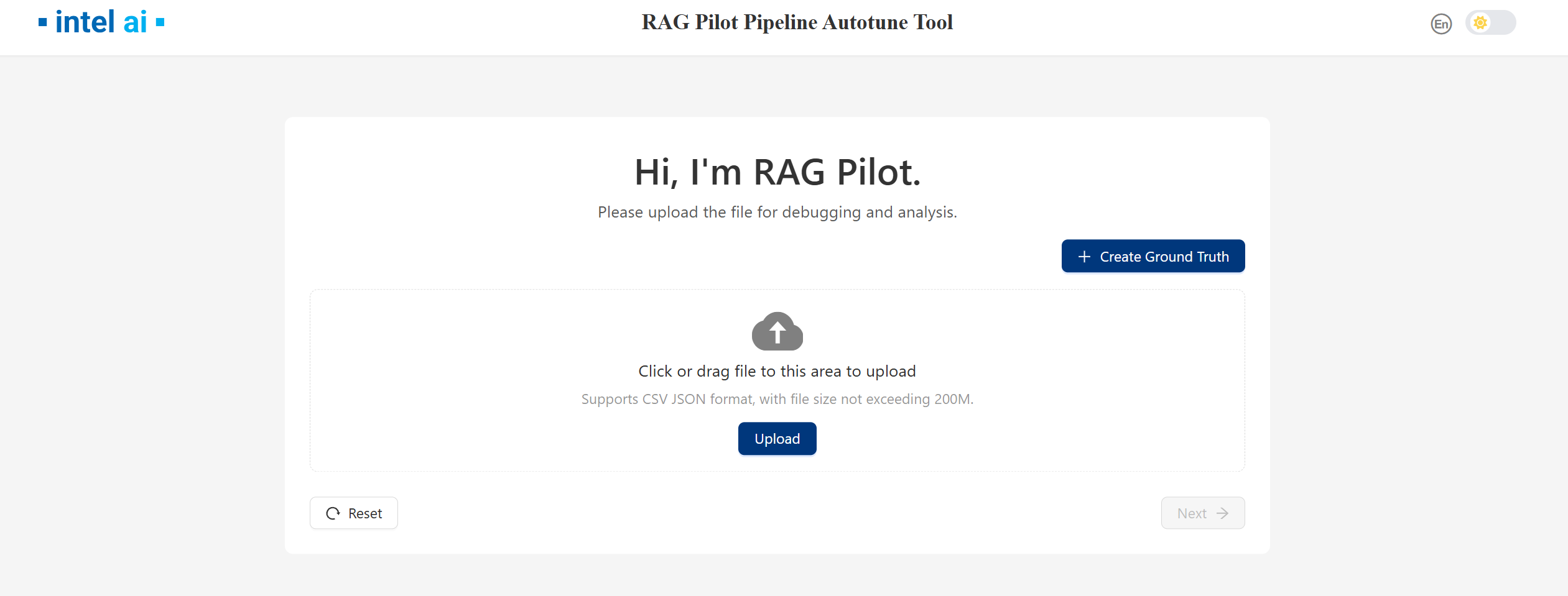Viewport: 1568px width, 596px height.
Task: Click the cloud upload icon
Action: coord(777,331)
